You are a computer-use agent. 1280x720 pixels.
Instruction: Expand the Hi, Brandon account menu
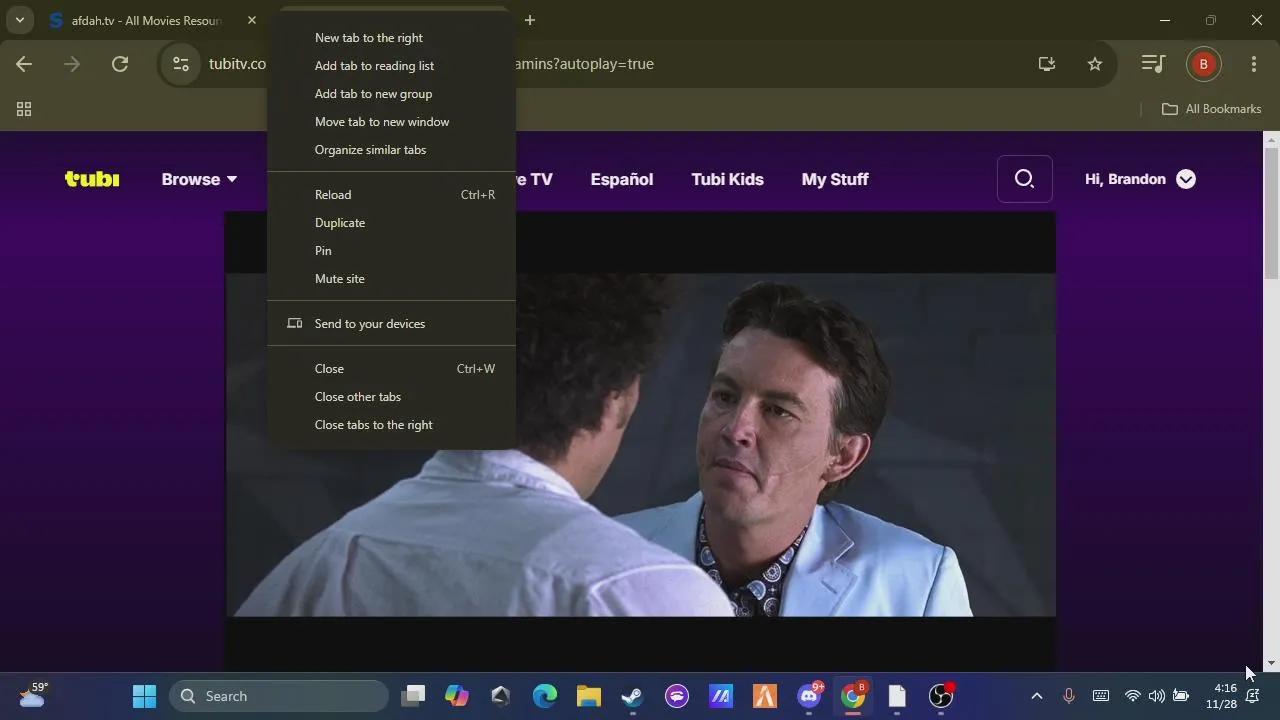tap(1140, 179)
